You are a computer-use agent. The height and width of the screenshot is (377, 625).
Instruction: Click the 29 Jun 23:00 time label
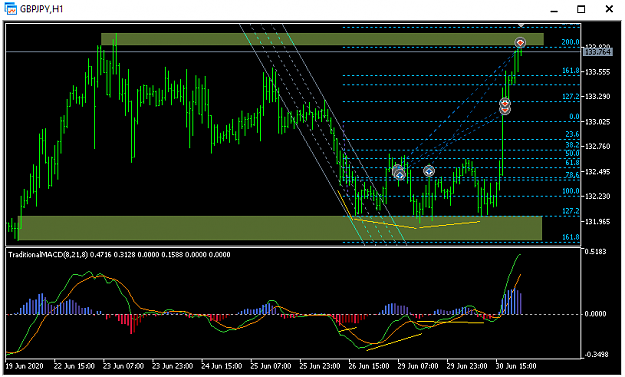click(x=467, y=366)
